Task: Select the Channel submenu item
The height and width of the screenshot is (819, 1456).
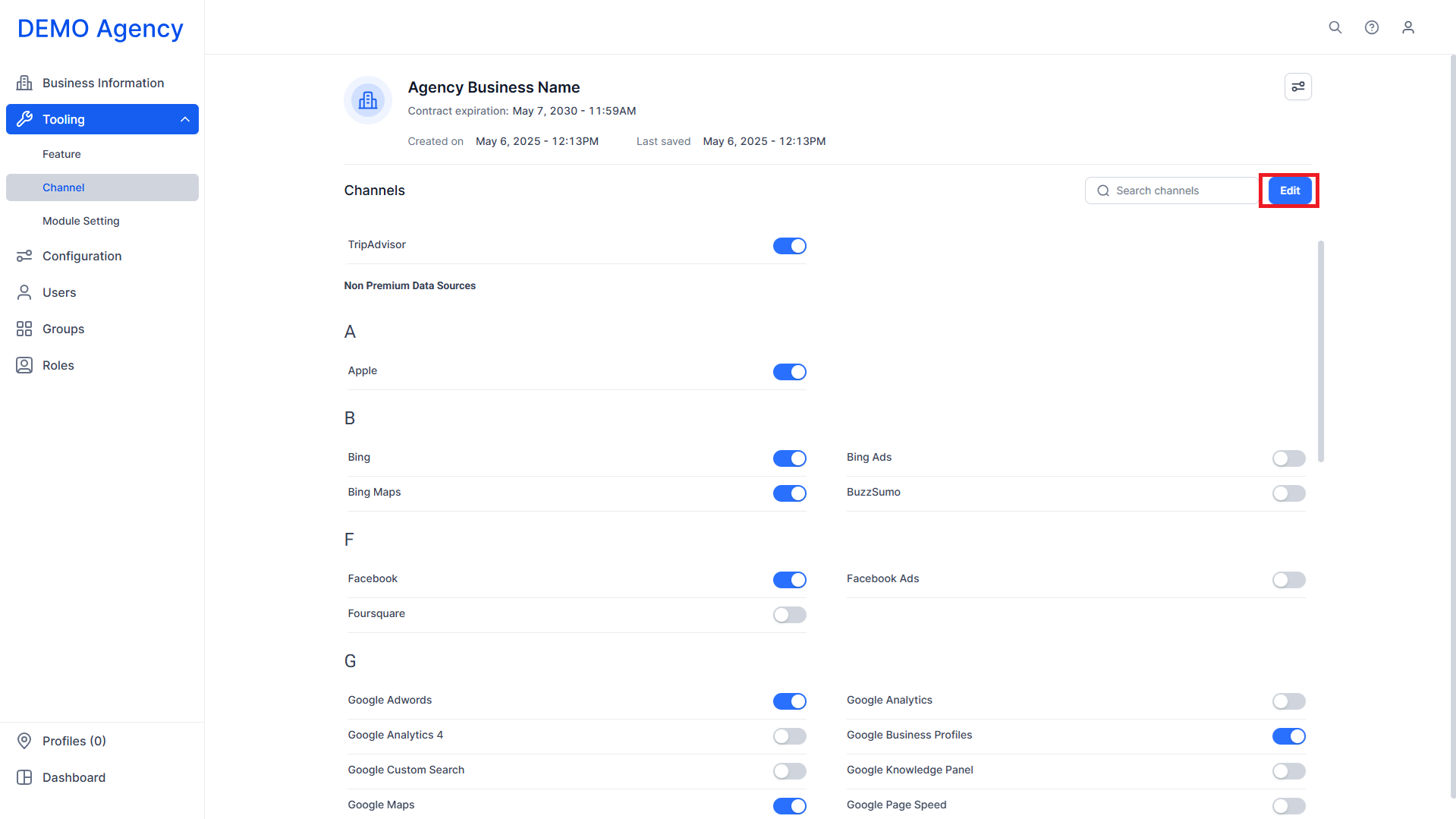Action: 102,187
